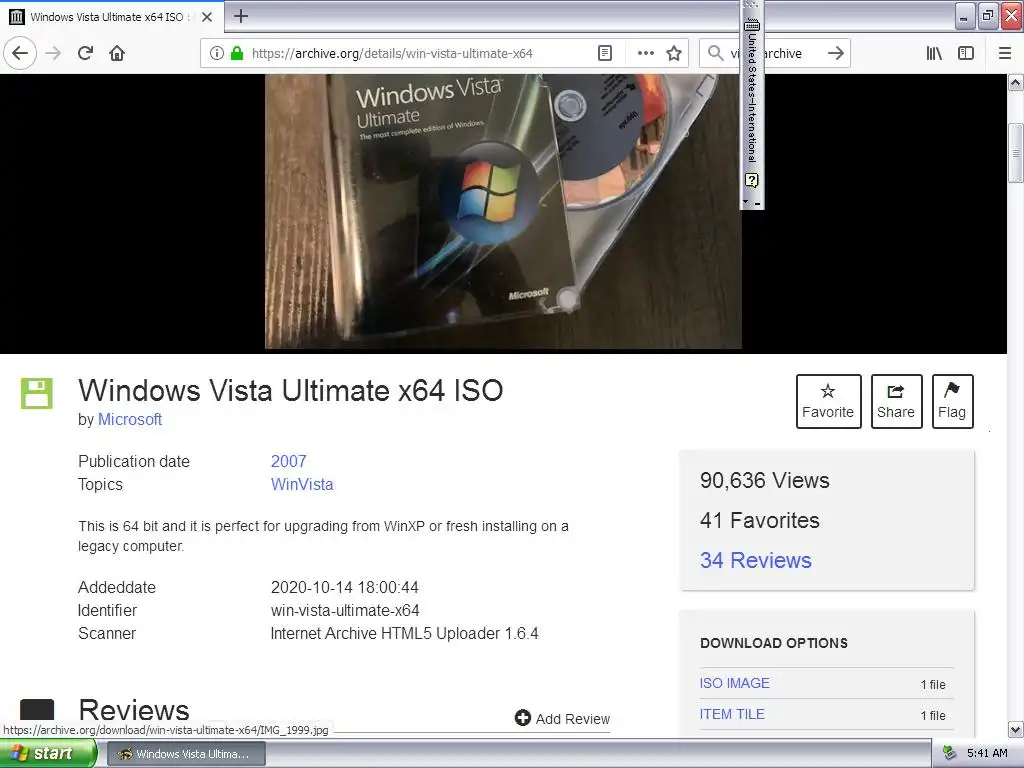The width and height of the screenshot is (1024, 768).
Task: Close the Windows Vista Ultimate tab
Action: tap(207, 17)
